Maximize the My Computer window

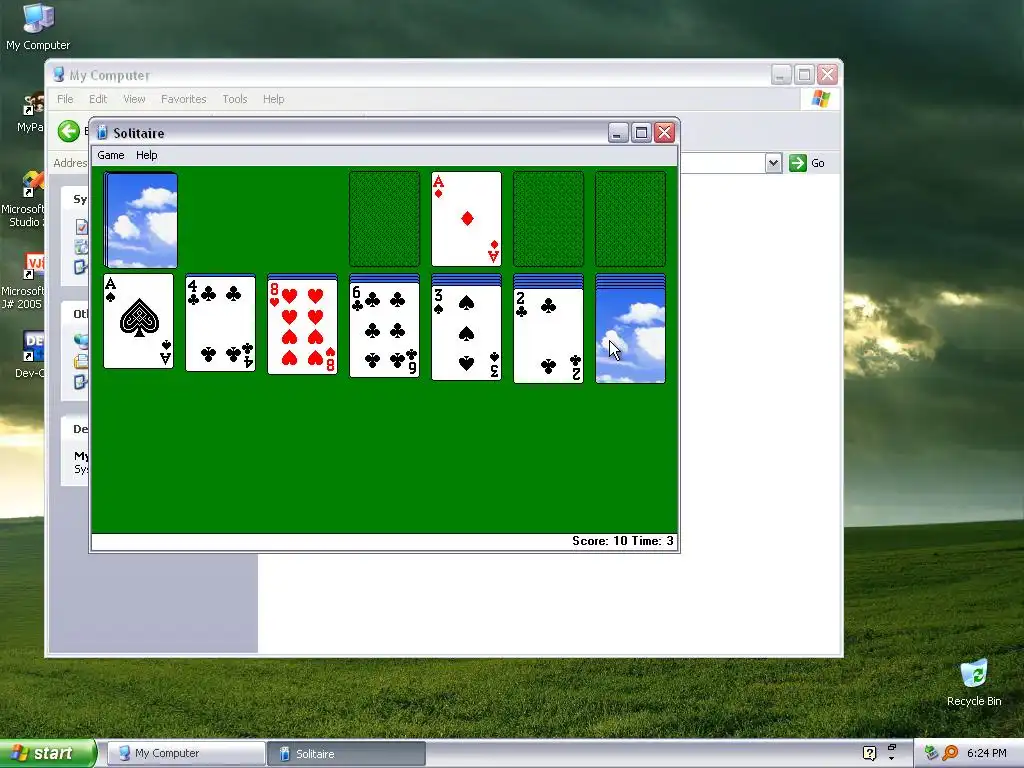(805, 74)
